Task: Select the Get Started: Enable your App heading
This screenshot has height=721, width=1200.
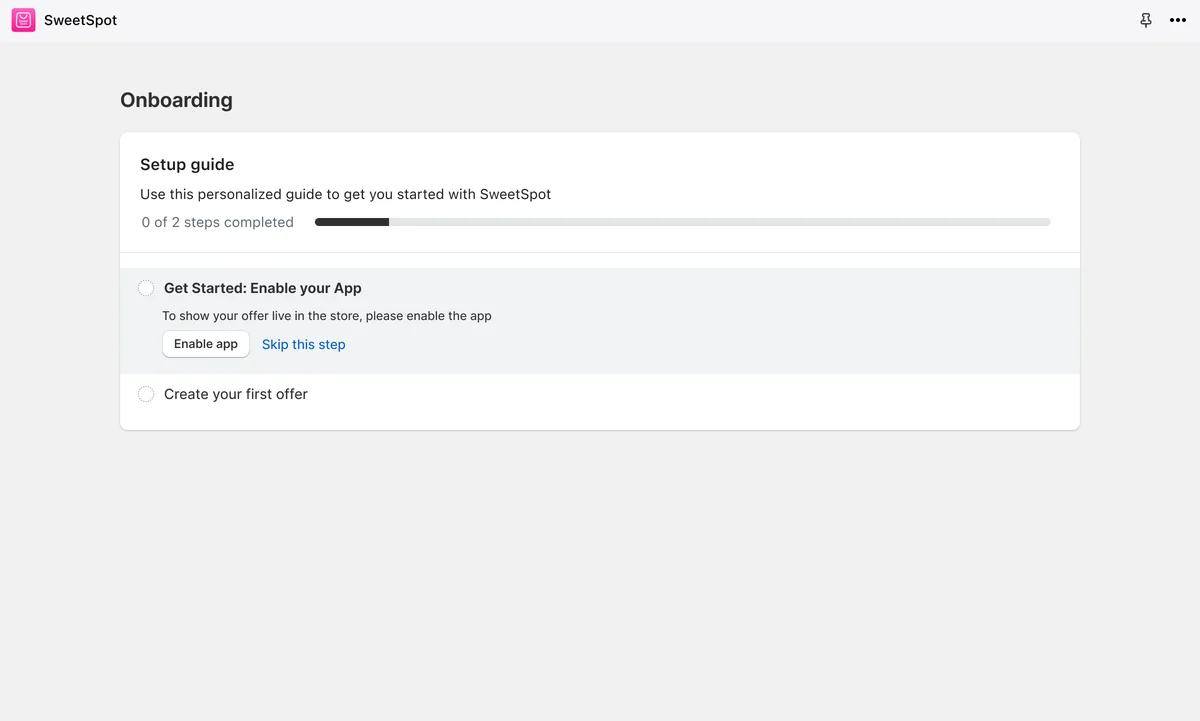Action: [263, 288]
